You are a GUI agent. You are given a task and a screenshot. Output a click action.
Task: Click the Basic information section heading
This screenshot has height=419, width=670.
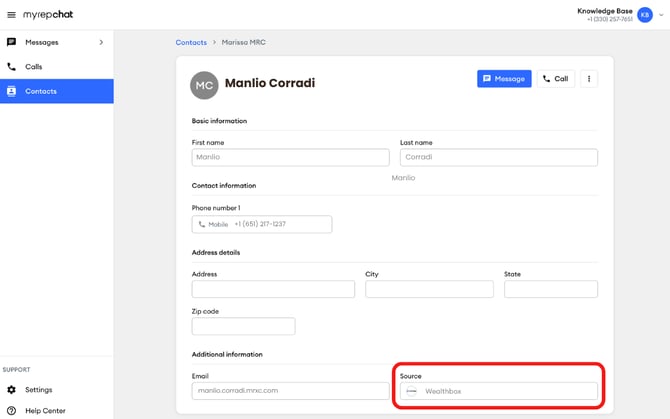219,121
